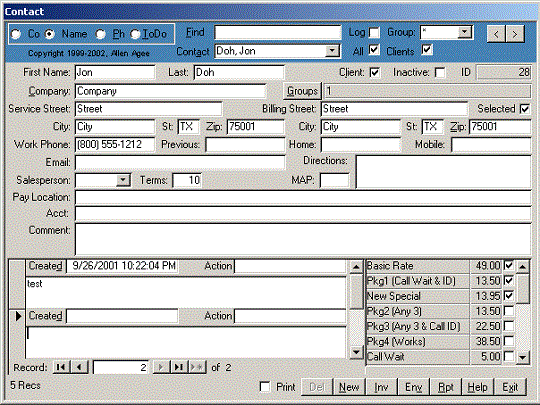Open the Salesperson dropdown
This screenshot has width=540, height=405.
[123, 180]
